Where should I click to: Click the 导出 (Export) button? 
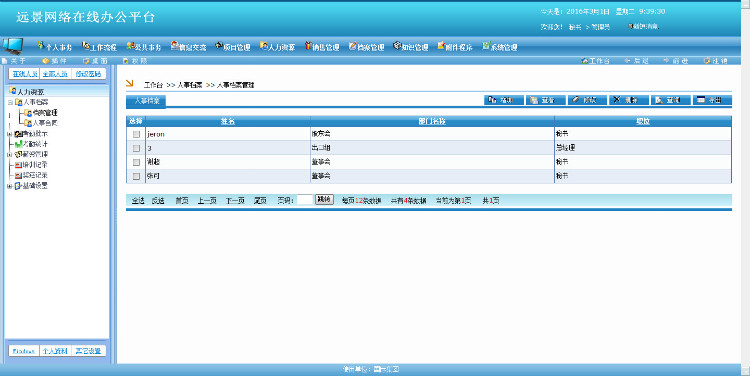point(712,100)
